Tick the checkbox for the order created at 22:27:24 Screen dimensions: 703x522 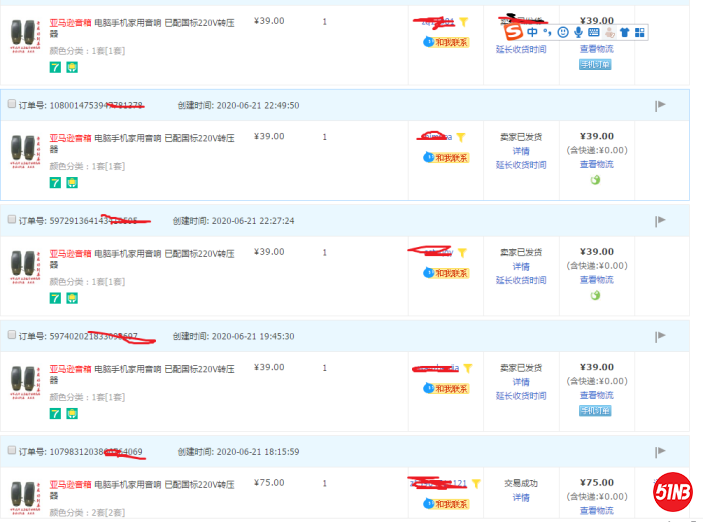11,220
